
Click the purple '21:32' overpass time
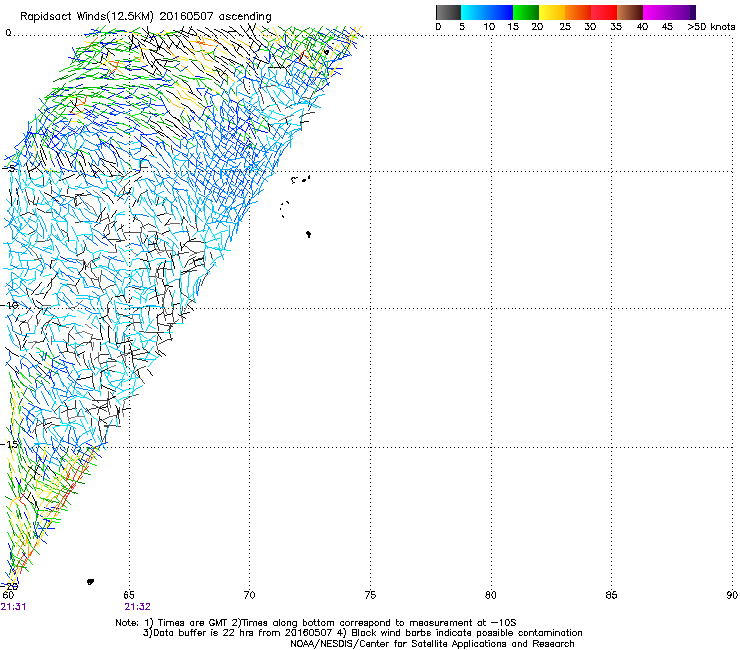point(137,607)
